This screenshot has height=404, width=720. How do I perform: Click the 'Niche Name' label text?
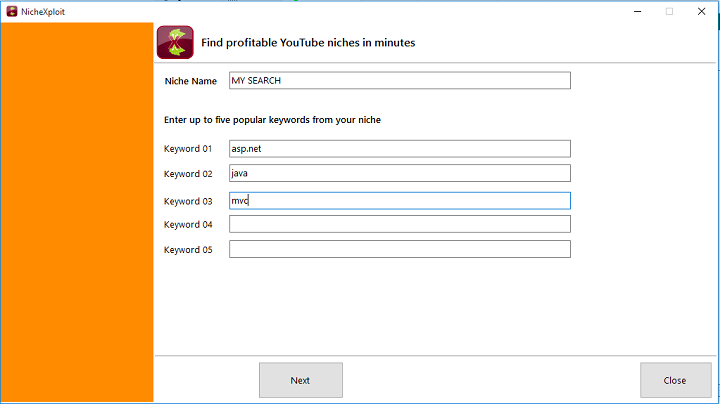coord(191,81)
